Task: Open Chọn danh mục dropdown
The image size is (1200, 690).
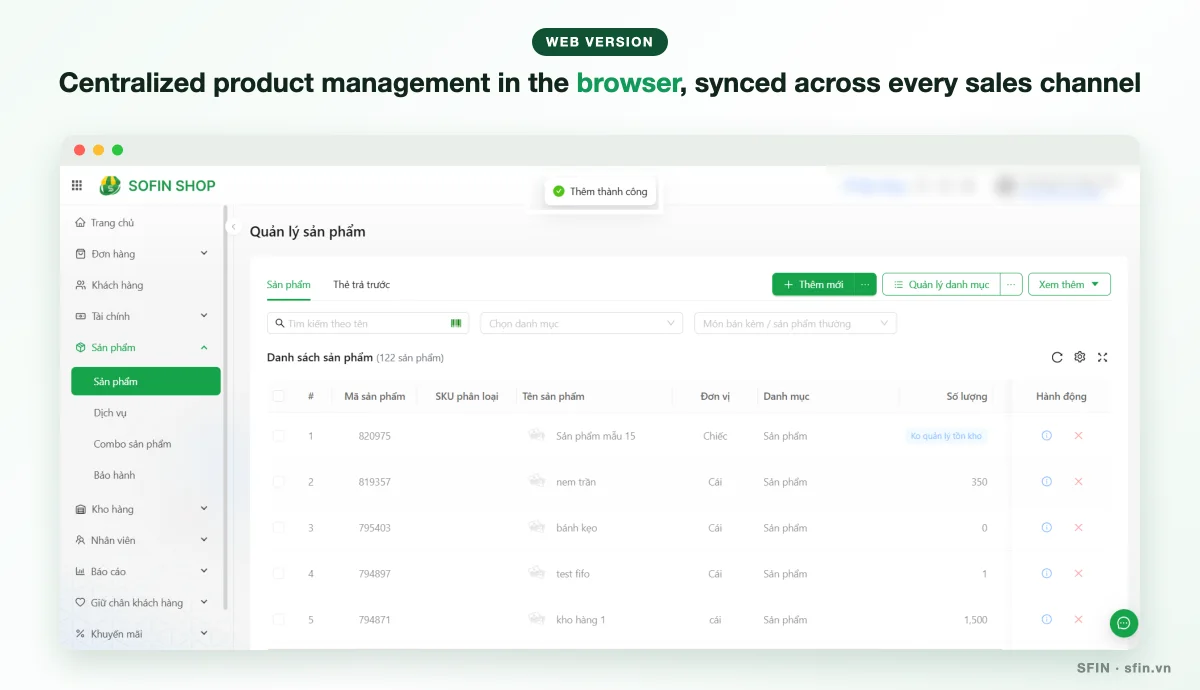Action: (x=581, y=323)
